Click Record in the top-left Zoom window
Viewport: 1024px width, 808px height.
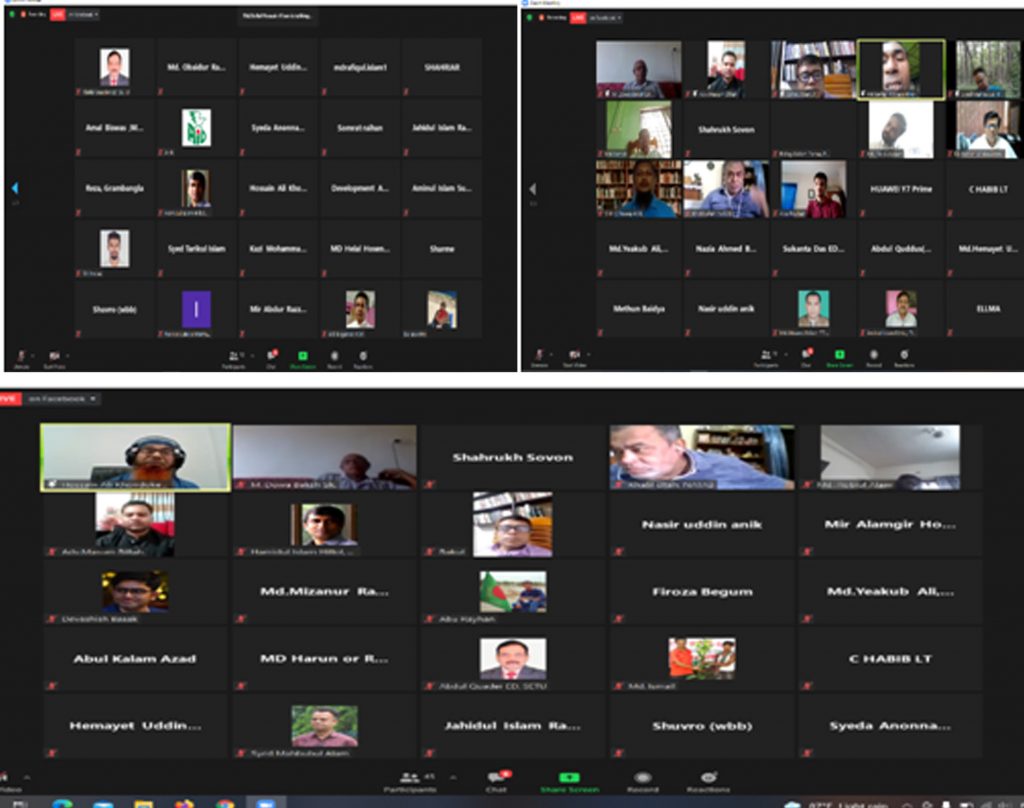click(x=334, y=358)
